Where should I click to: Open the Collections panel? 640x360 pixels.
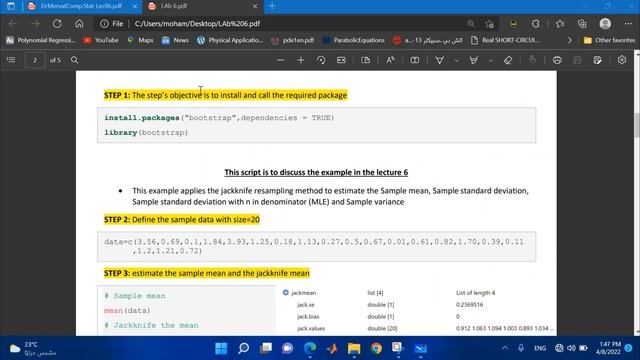pos(582,24)
